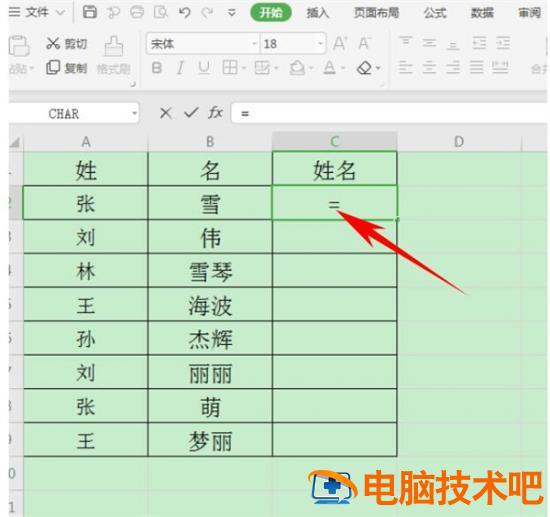Screen dimensions: 550x517
Task: Toggle Top align for cell text
Action: 405,43
